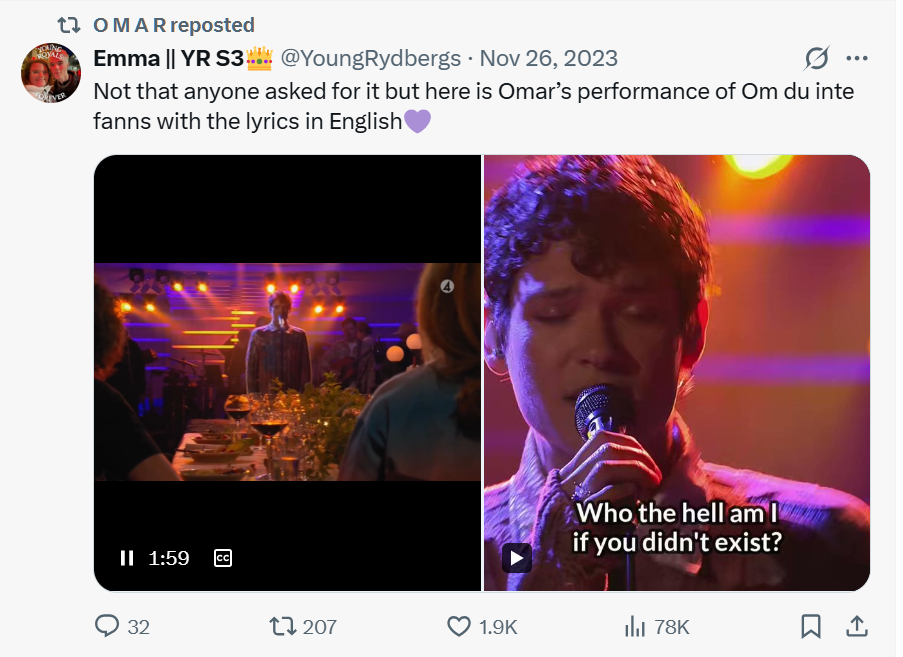This screenshot has width=903, height=657.
Task: Click the display name Emma || YR S3
Action: (168, 59)
